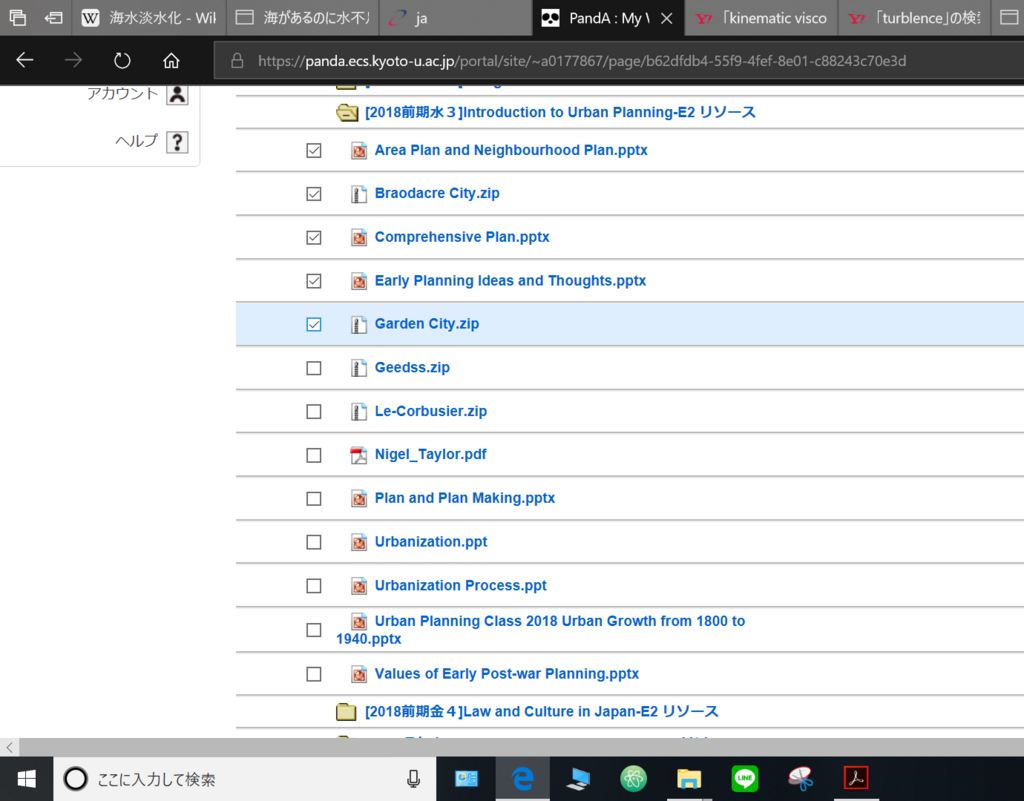Click the account person icon in the sidebar
Screen dimensions: 1024x801
(x=177, y=95)
